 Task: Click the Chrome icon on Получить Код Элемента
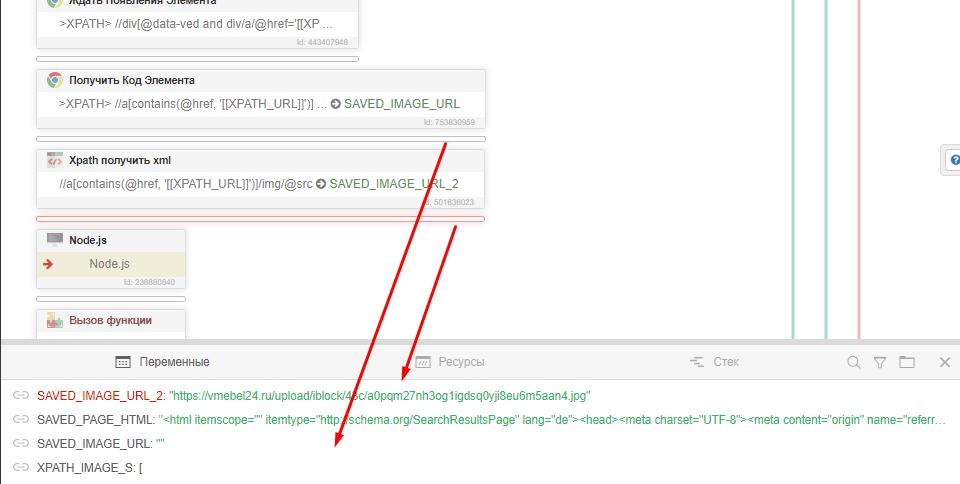pyautogui.click(x=55, y=80)
